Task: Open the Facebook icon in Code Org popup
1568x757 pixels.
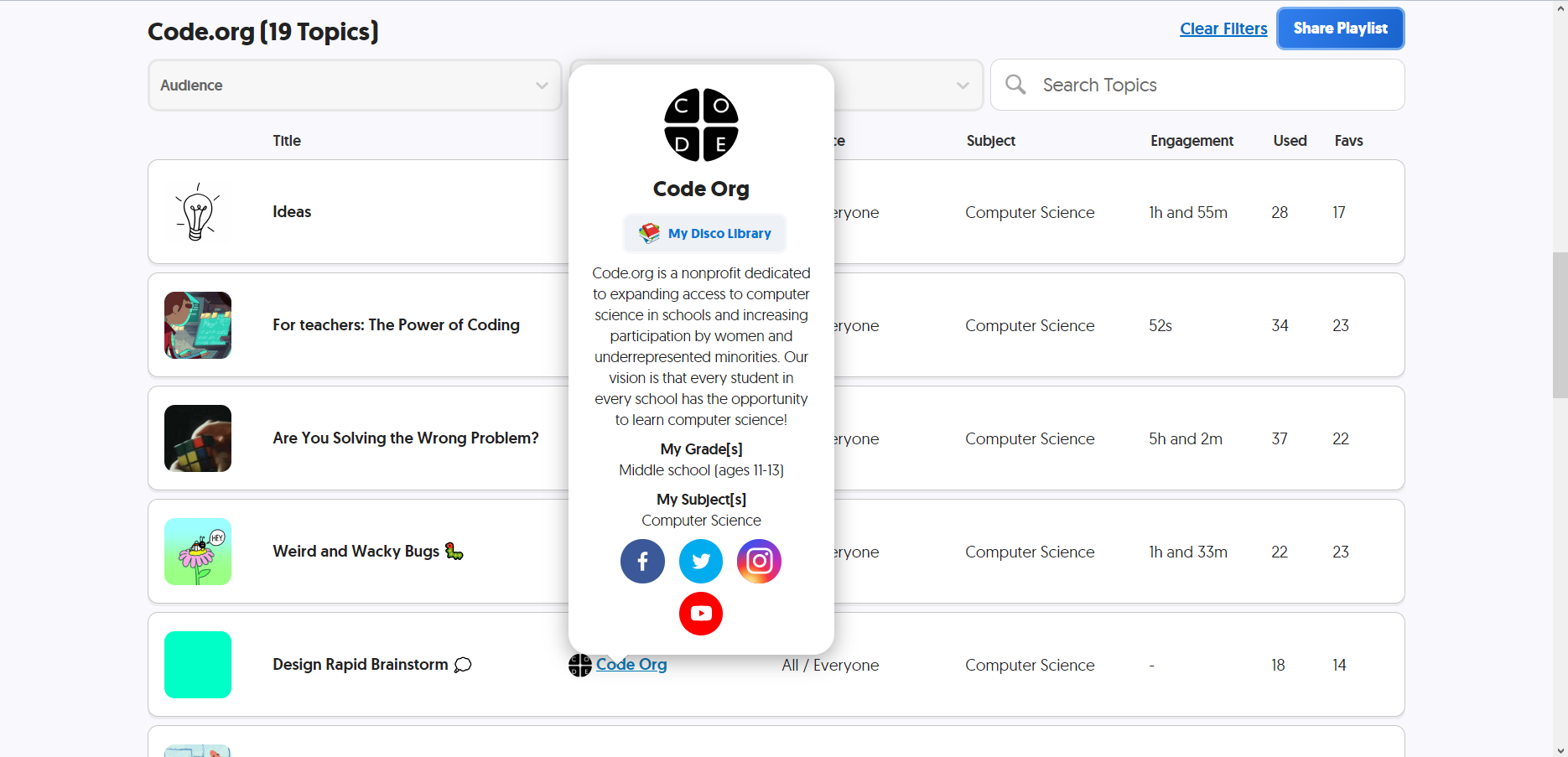Action: click(642, 561)
